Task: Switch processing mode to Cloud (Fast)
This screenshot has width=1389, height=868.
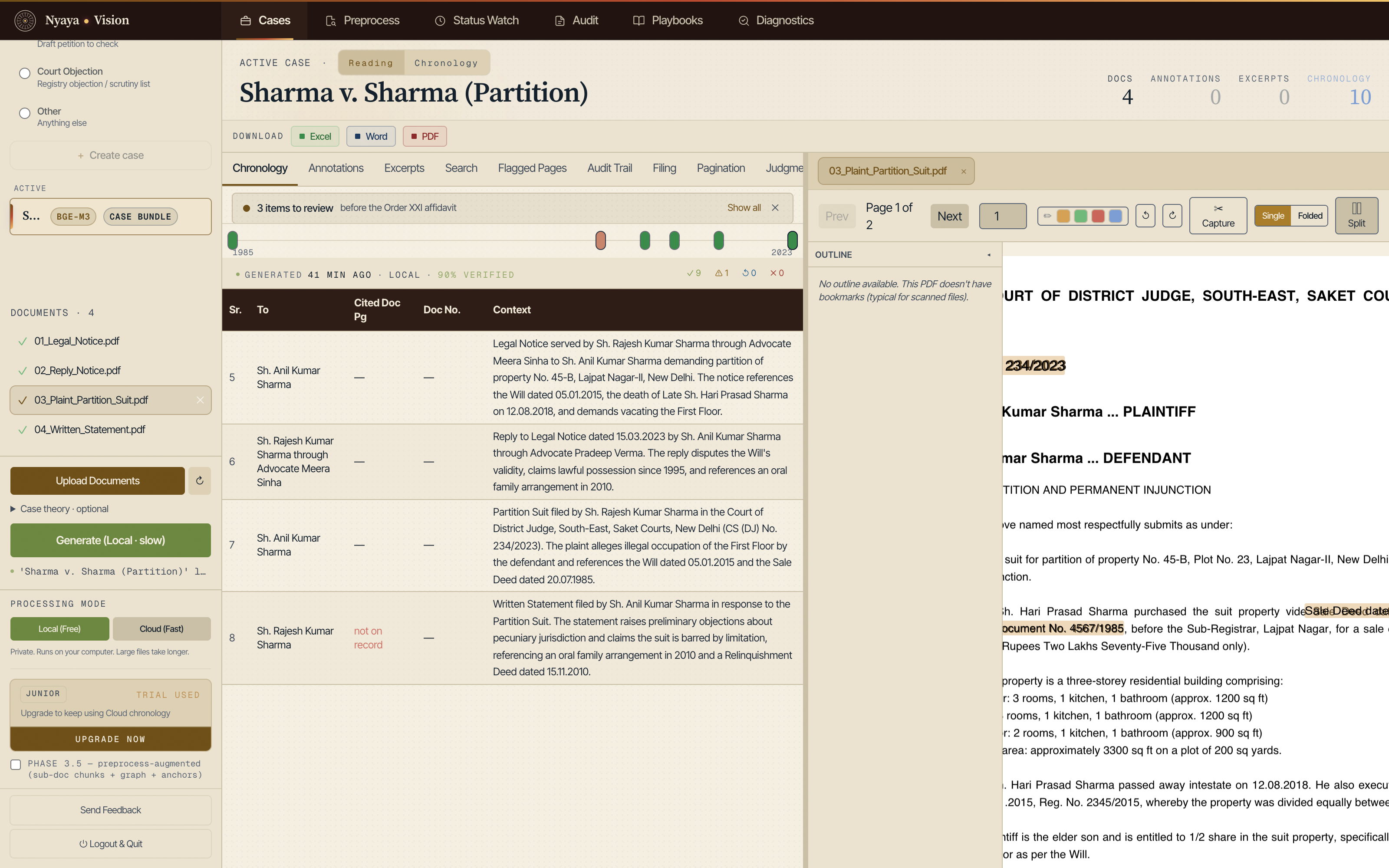Action: (162, 628)
